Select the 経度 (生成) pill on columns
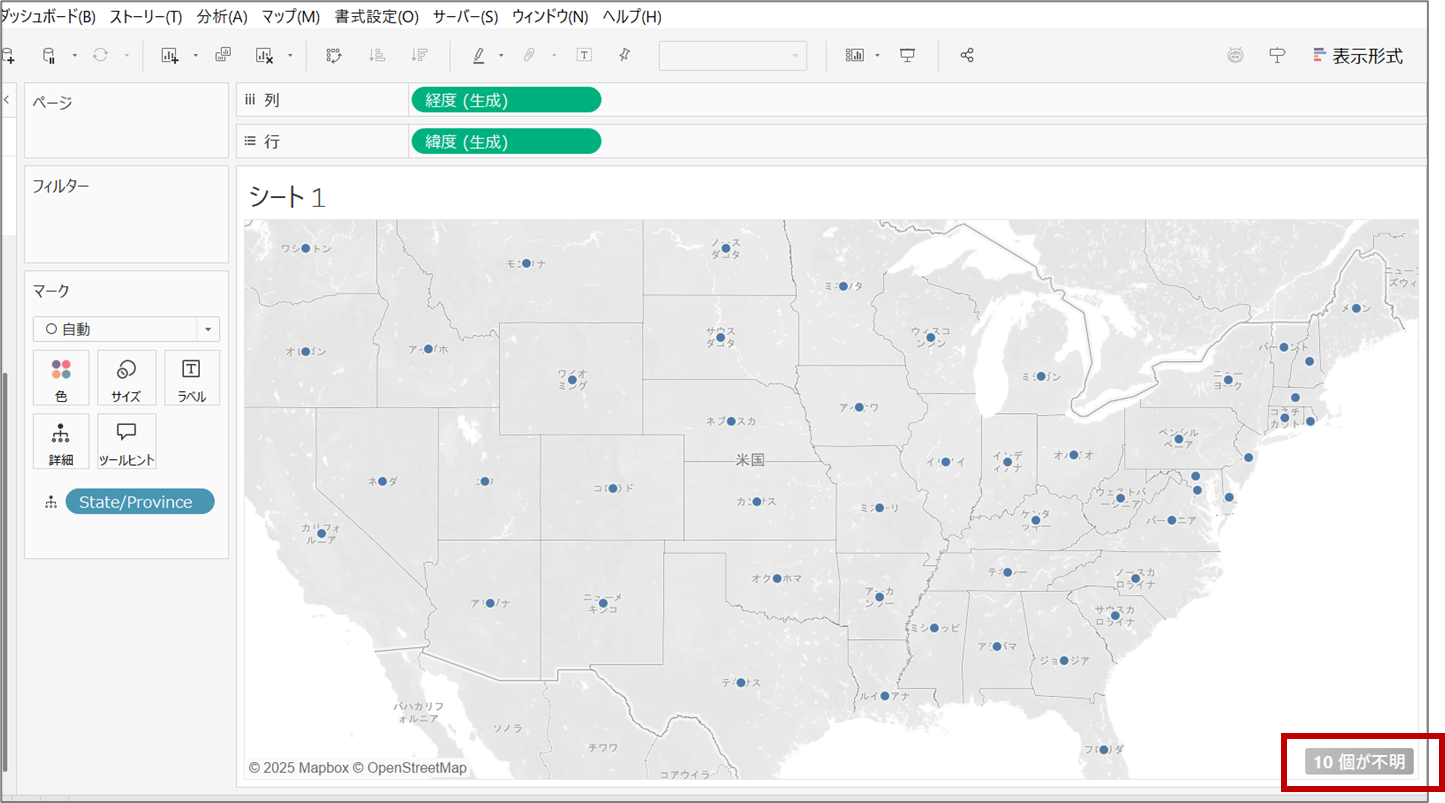Screen dimensions: 1445x803 tap(506, 100)
